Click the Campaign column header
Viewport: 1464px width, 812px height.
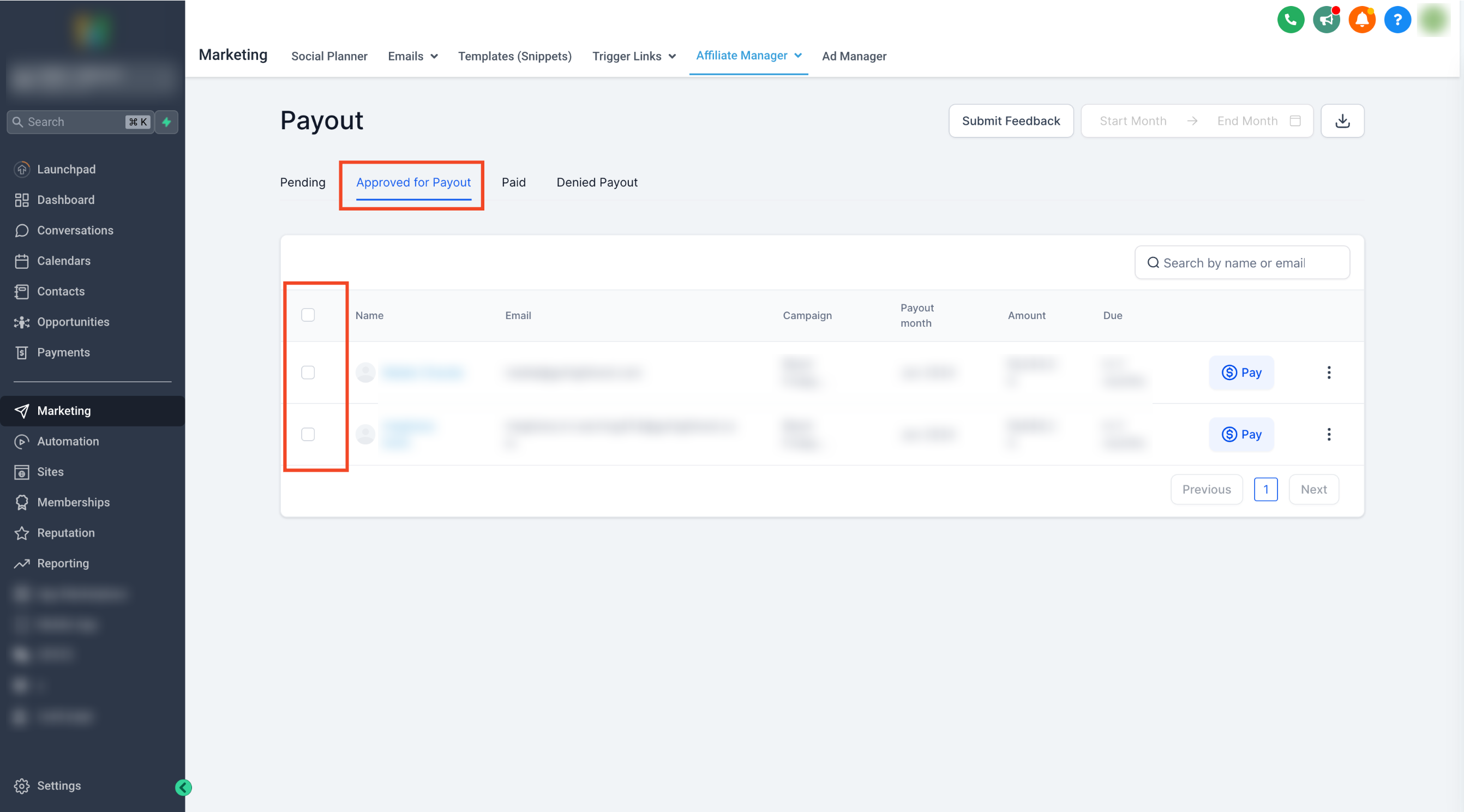pos(807,315)
